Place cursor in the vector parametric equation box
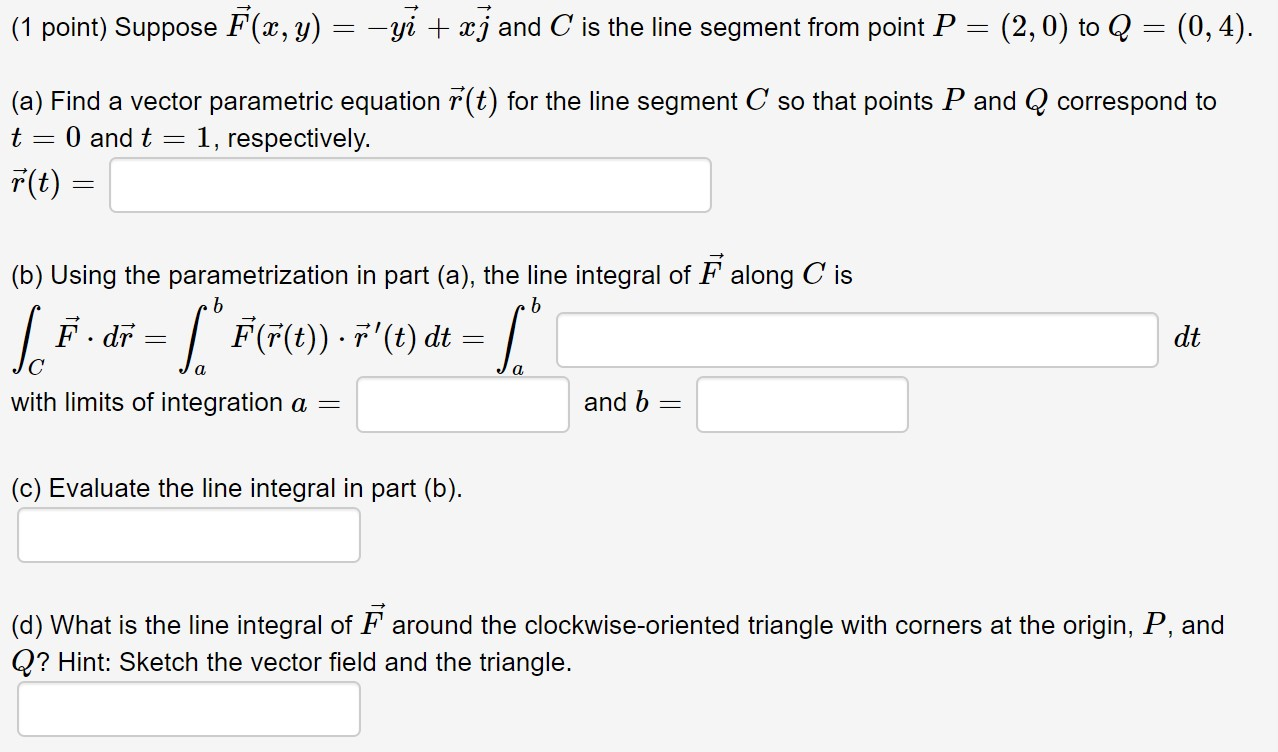Viewport: 1278px width, 752px height. pyautogui.click(x=410, y=184)
